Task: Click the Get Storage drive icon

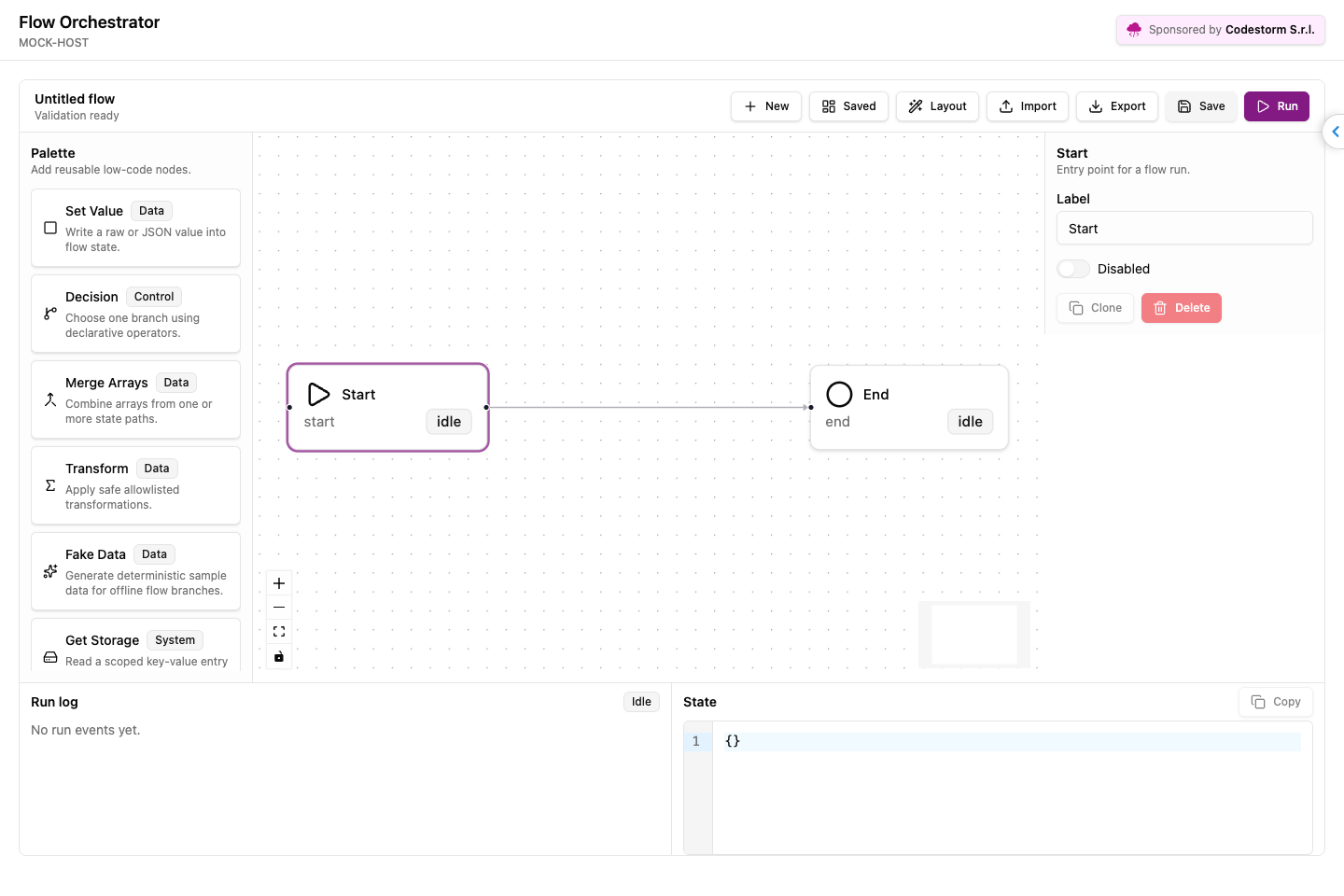Action: pos(50,657)
